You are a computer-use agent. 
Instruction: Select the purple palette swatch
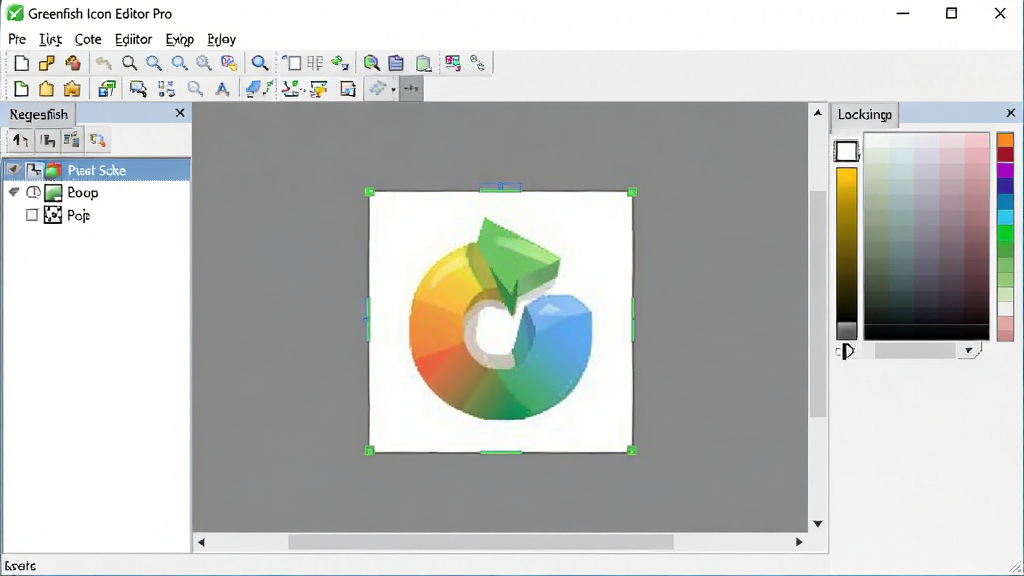(x=1005, y=170)
